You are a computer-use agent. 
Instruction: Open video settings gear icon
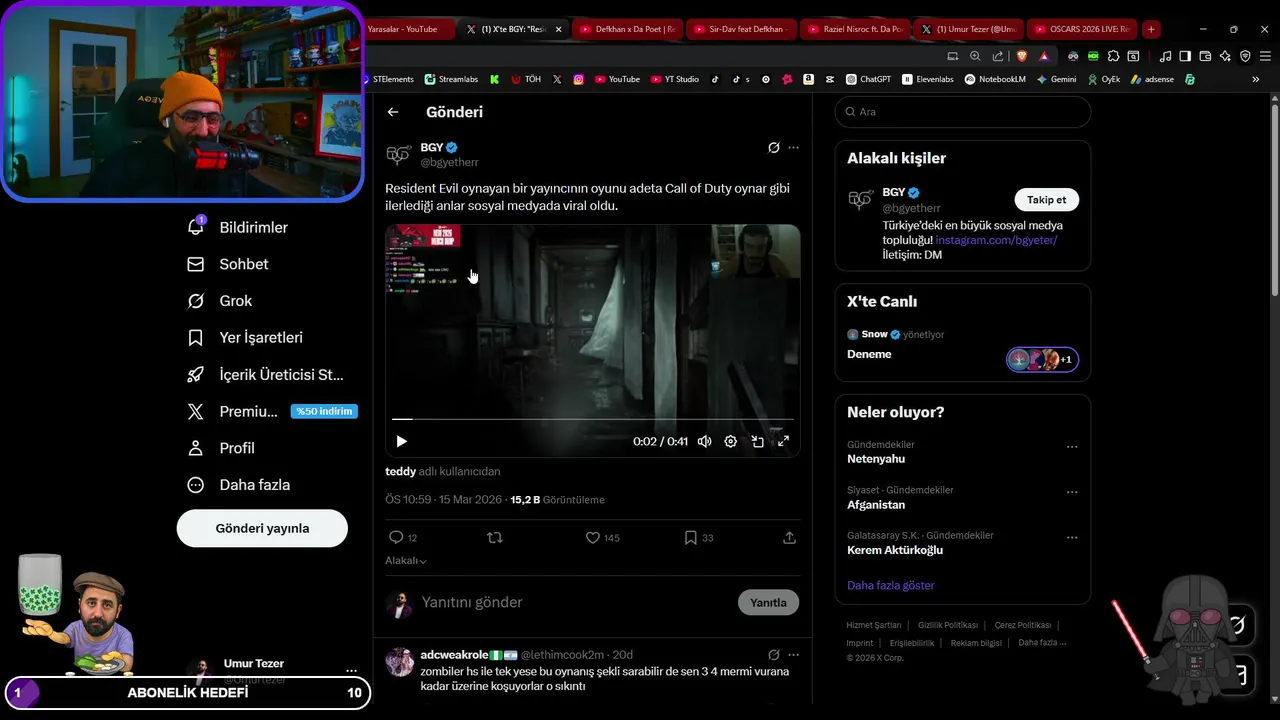731,441
